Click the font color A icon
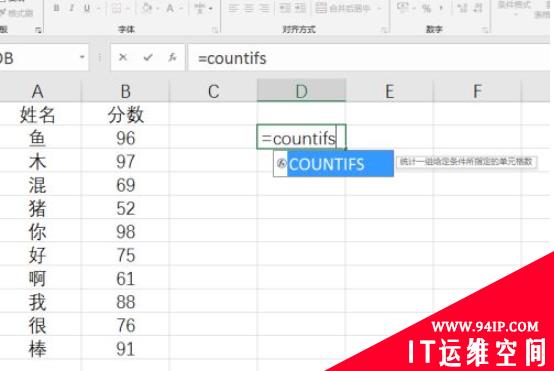Screen dimensions: 554x371 coord(170,8)
